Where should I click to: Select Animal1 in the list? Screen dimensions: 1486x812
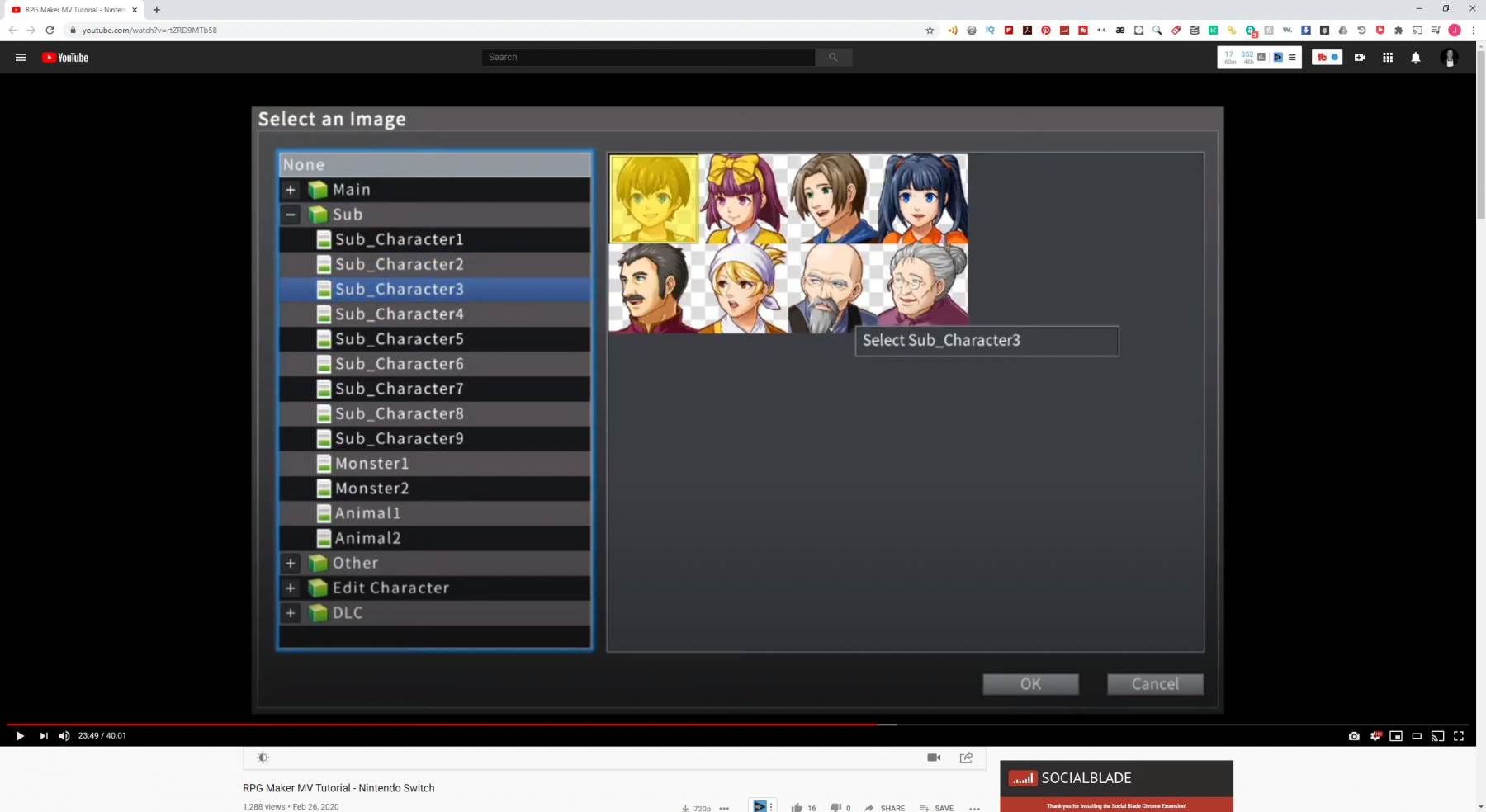435,513
